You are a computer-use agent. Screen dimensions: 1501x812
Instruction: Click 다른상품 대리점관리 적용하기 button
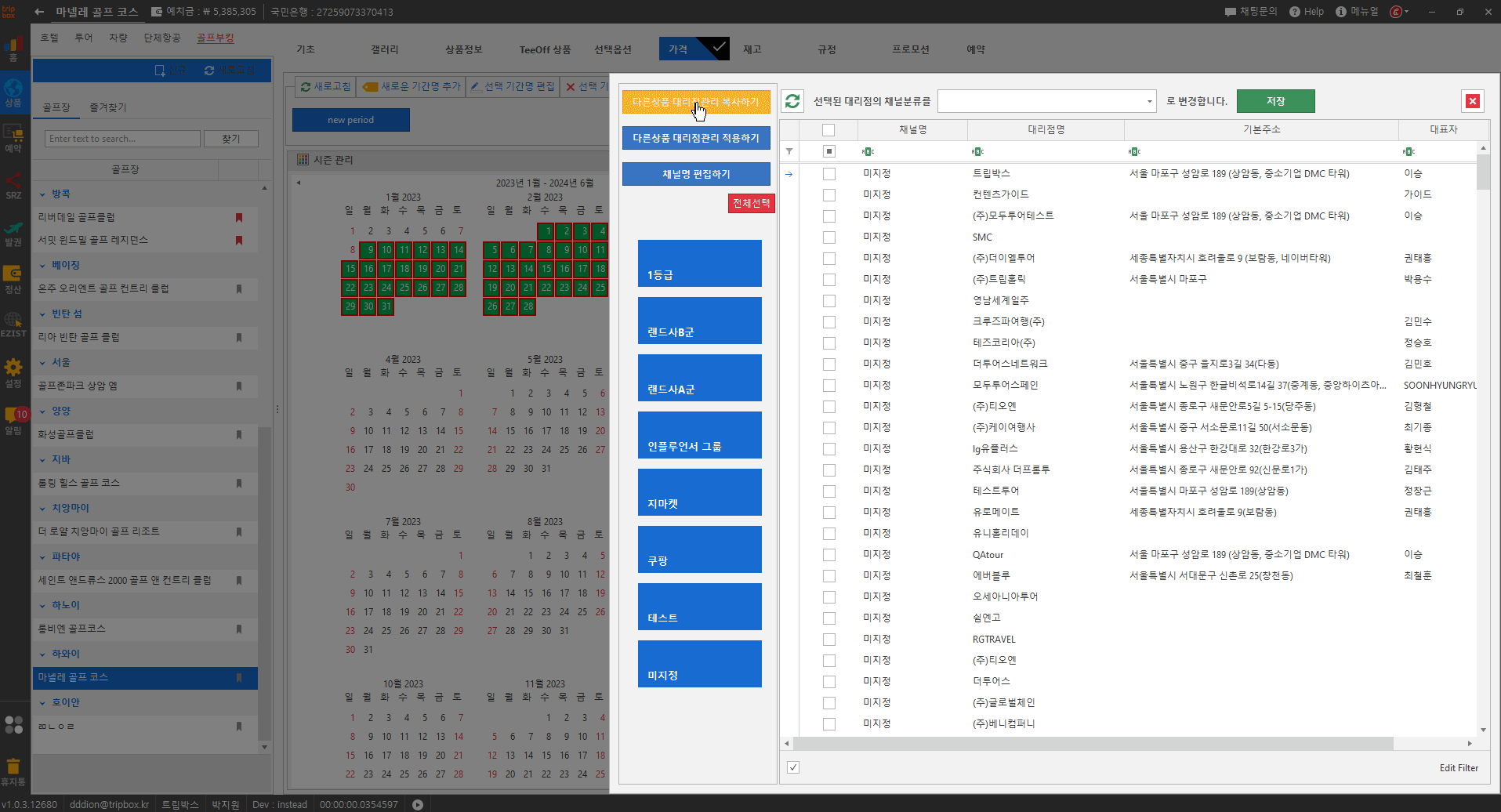696,138
